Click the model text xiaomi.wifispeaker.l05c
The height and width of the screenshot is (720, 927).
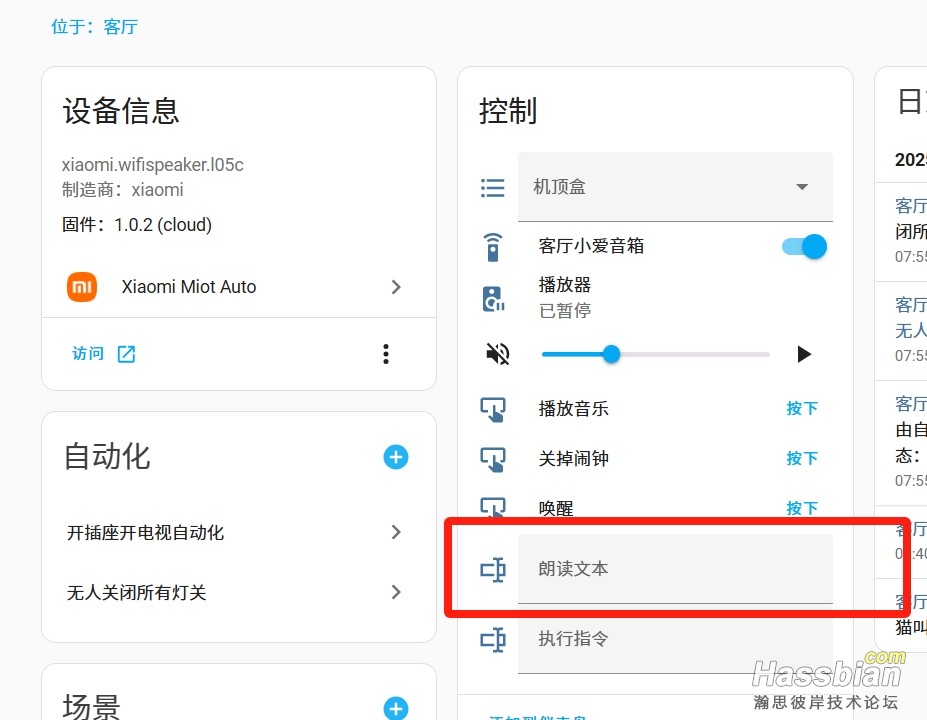pyautogui.click(x=153, y=164)
